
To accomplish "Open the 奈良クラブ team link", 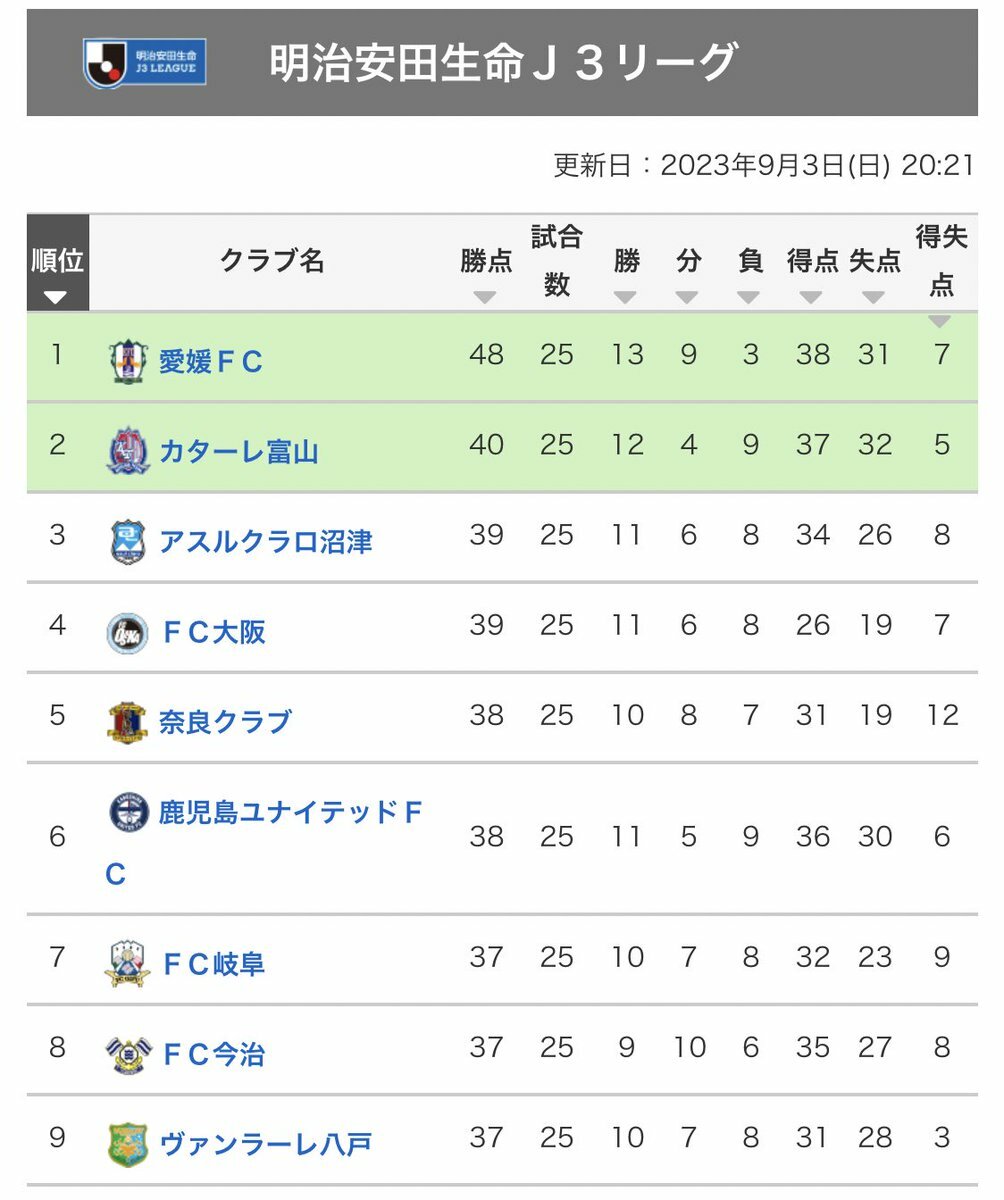I will point(225,722).
